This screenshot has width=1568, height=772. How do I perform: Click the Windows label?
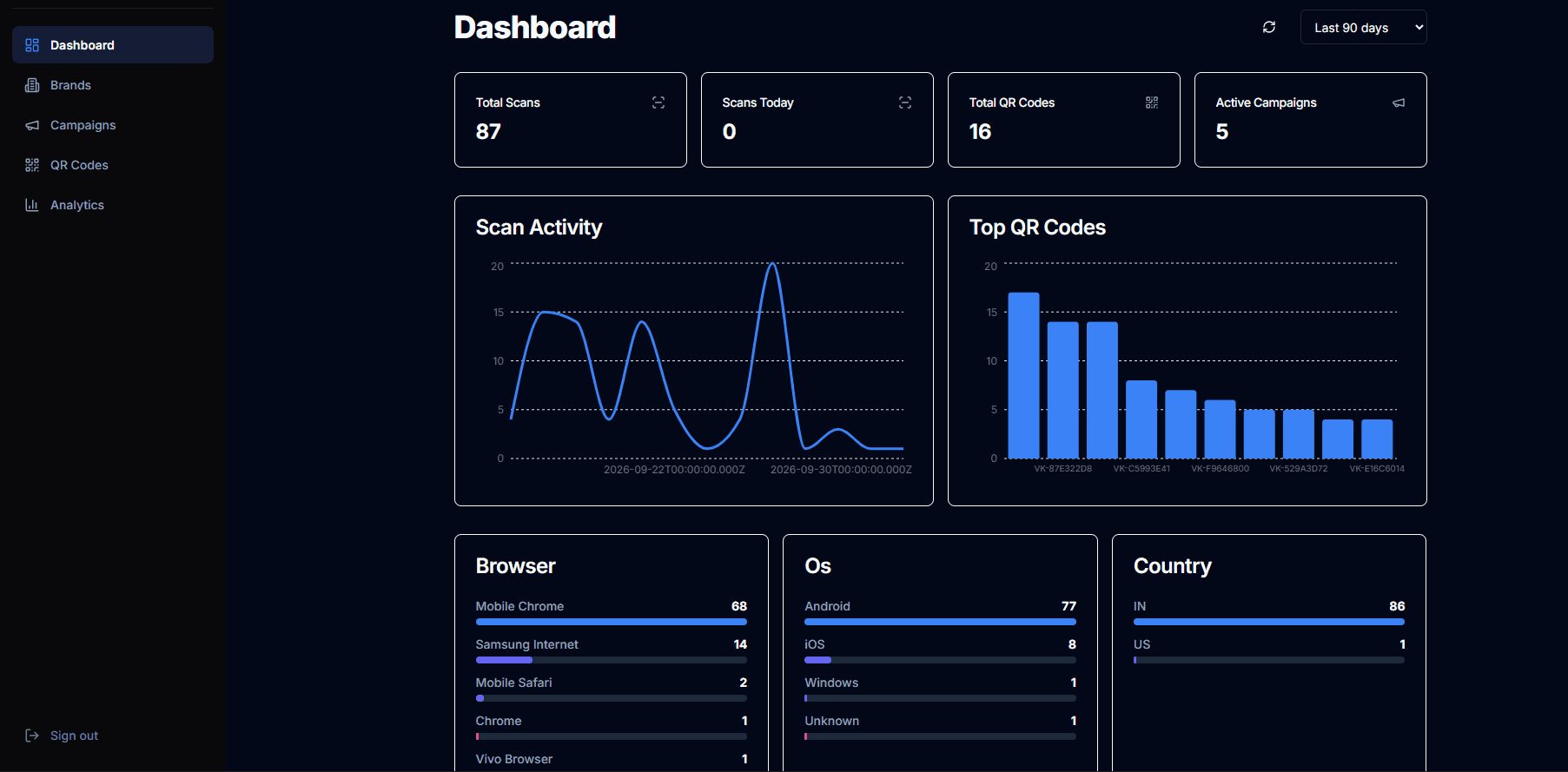point(831,683)
